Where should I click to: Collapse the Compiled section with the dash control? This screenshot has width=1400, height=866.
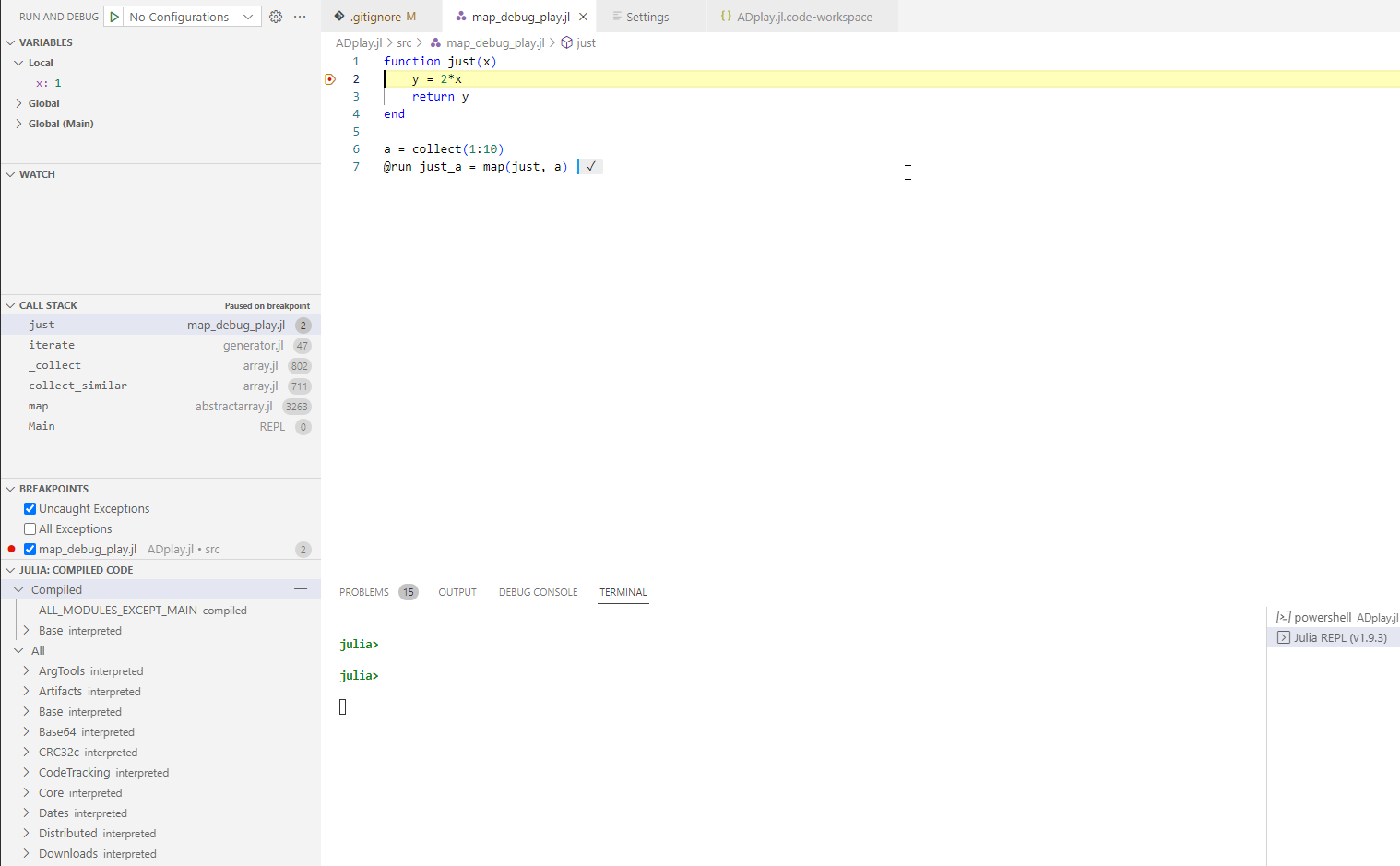[x=300, y=588]
